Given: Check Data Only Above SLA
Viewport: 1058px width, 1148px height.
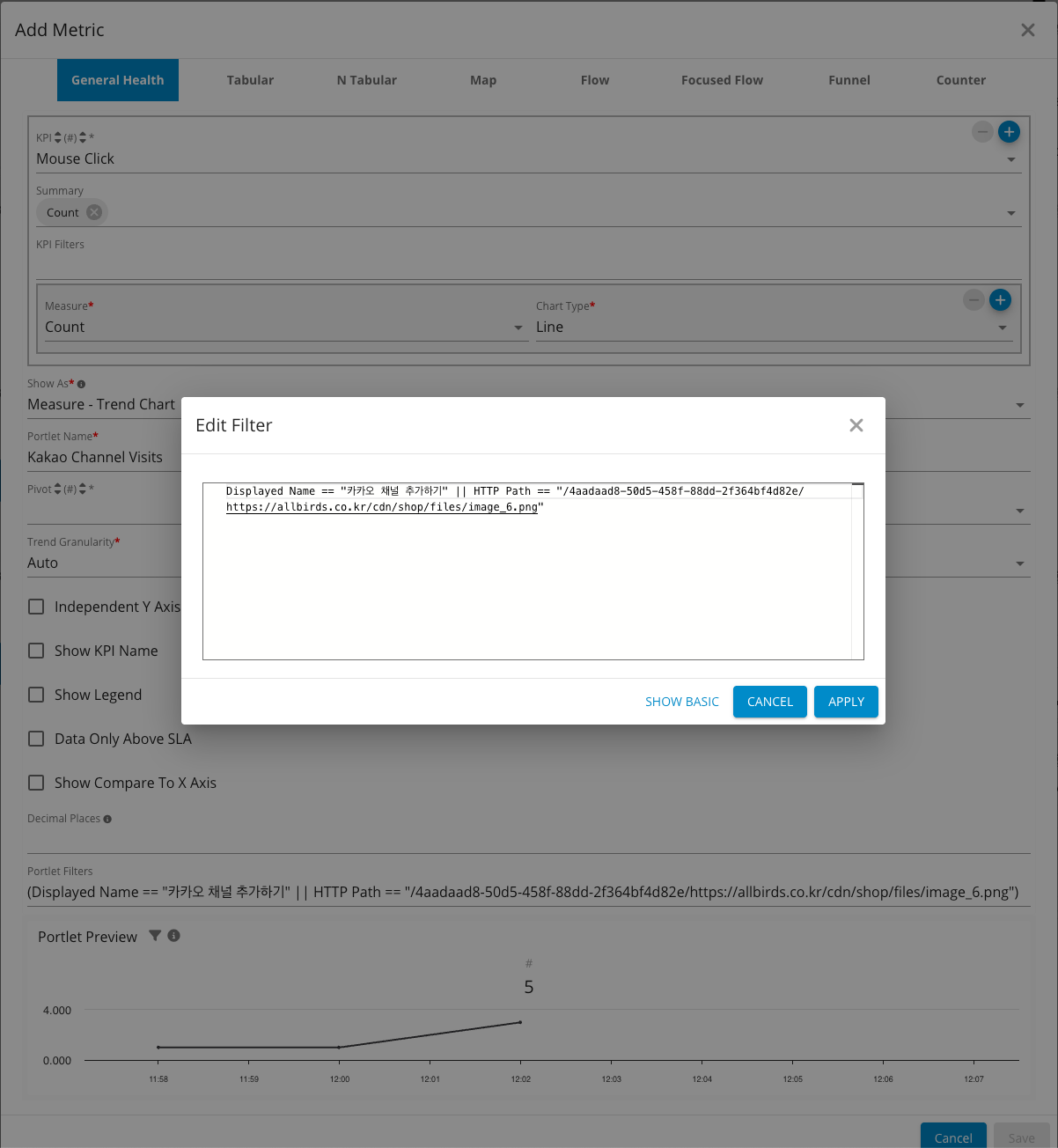Looking at the screenshot, I should (36, 739).
